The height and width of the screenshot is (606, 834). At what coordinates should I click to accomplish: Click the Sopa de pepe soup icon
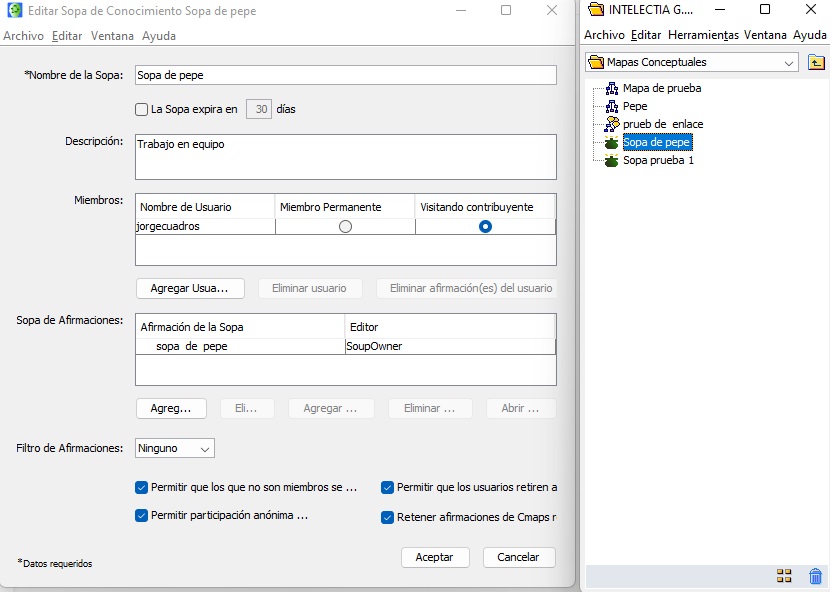[612, 142]
